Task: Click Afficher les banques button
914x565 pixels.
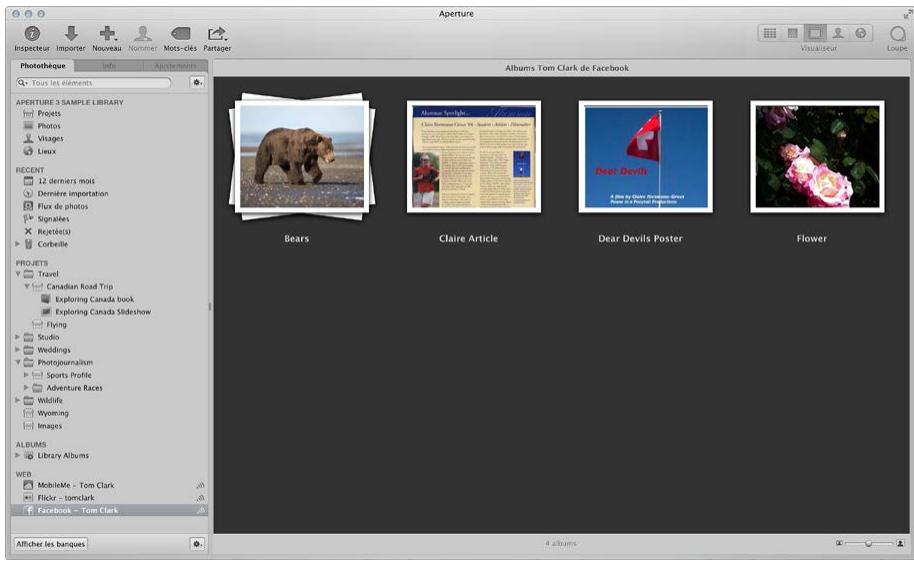Action: (51, 544)
